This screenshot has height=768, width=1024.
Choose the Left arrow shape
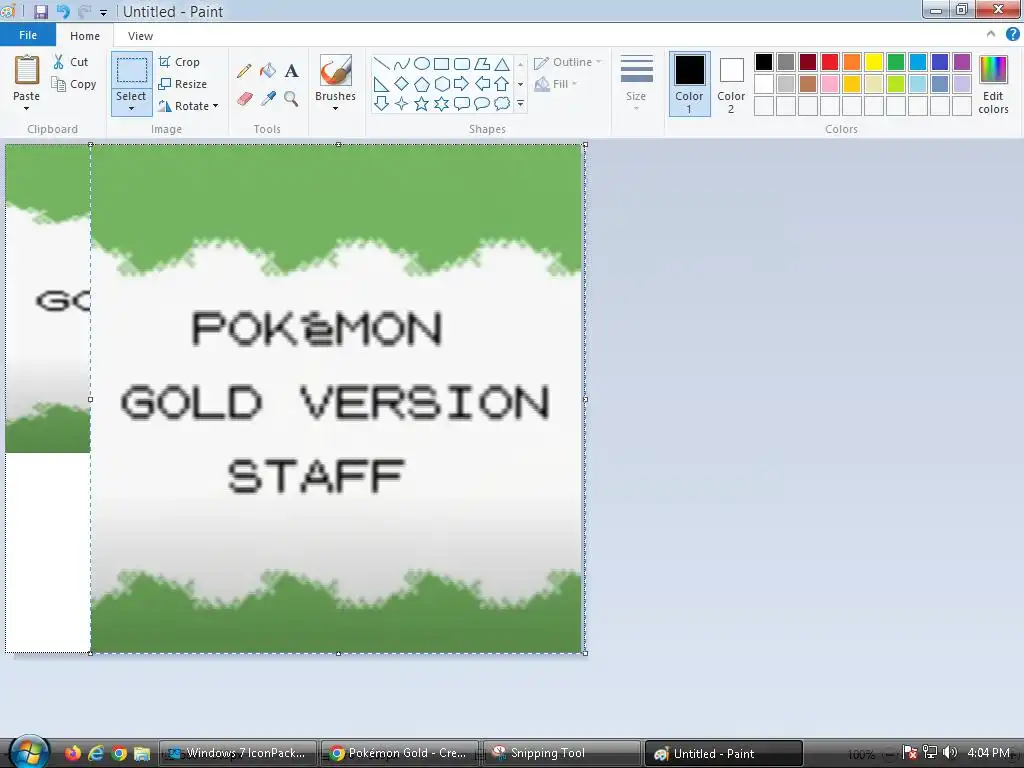click(482, 84)
